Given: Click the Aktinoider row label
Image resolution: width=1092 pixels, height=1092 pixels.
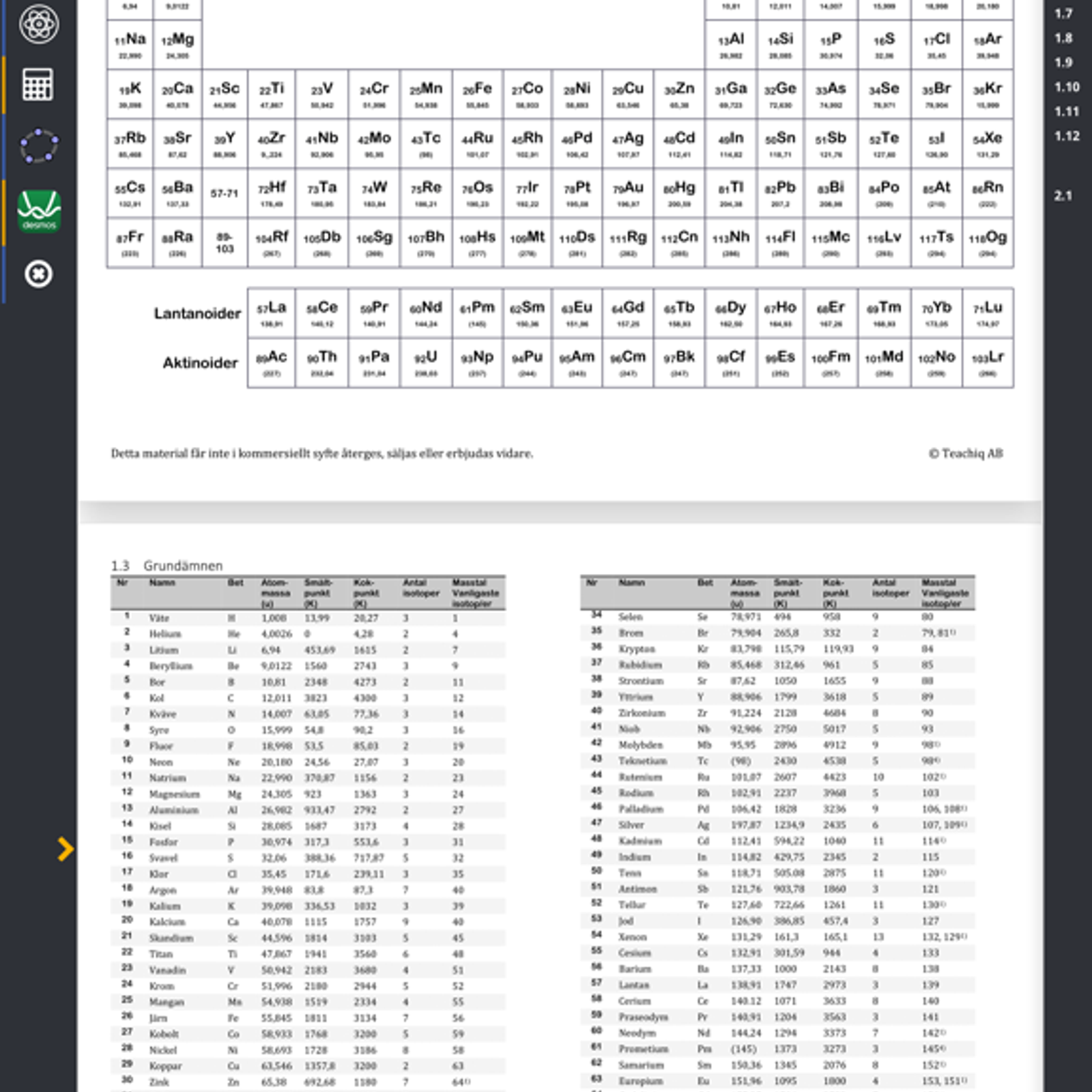Looking at the screenshot, I should (200, 363).
